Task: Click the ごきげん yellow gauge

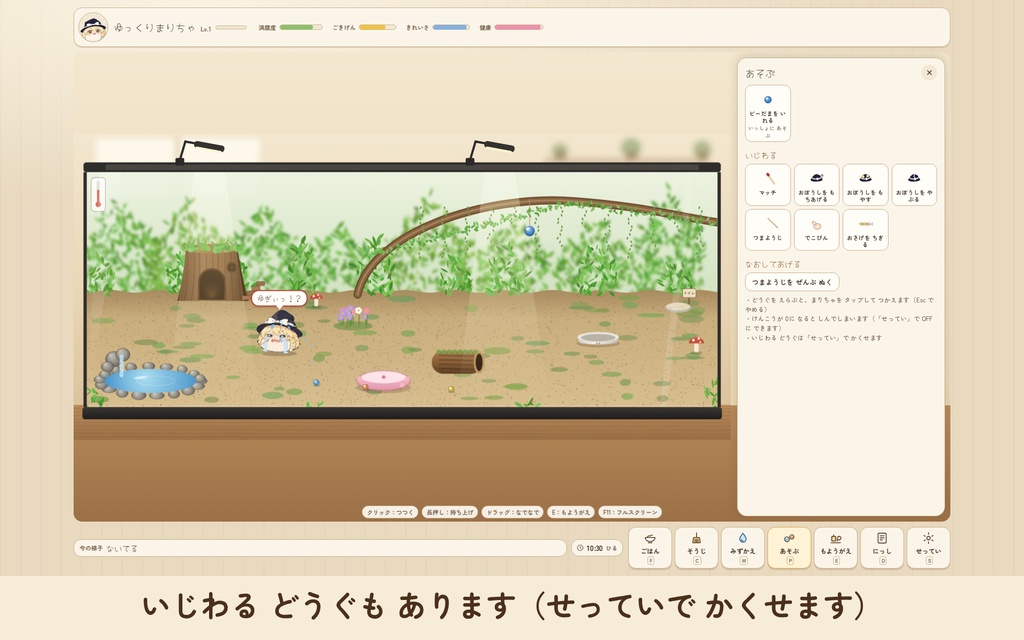Action: click(377, 27)
